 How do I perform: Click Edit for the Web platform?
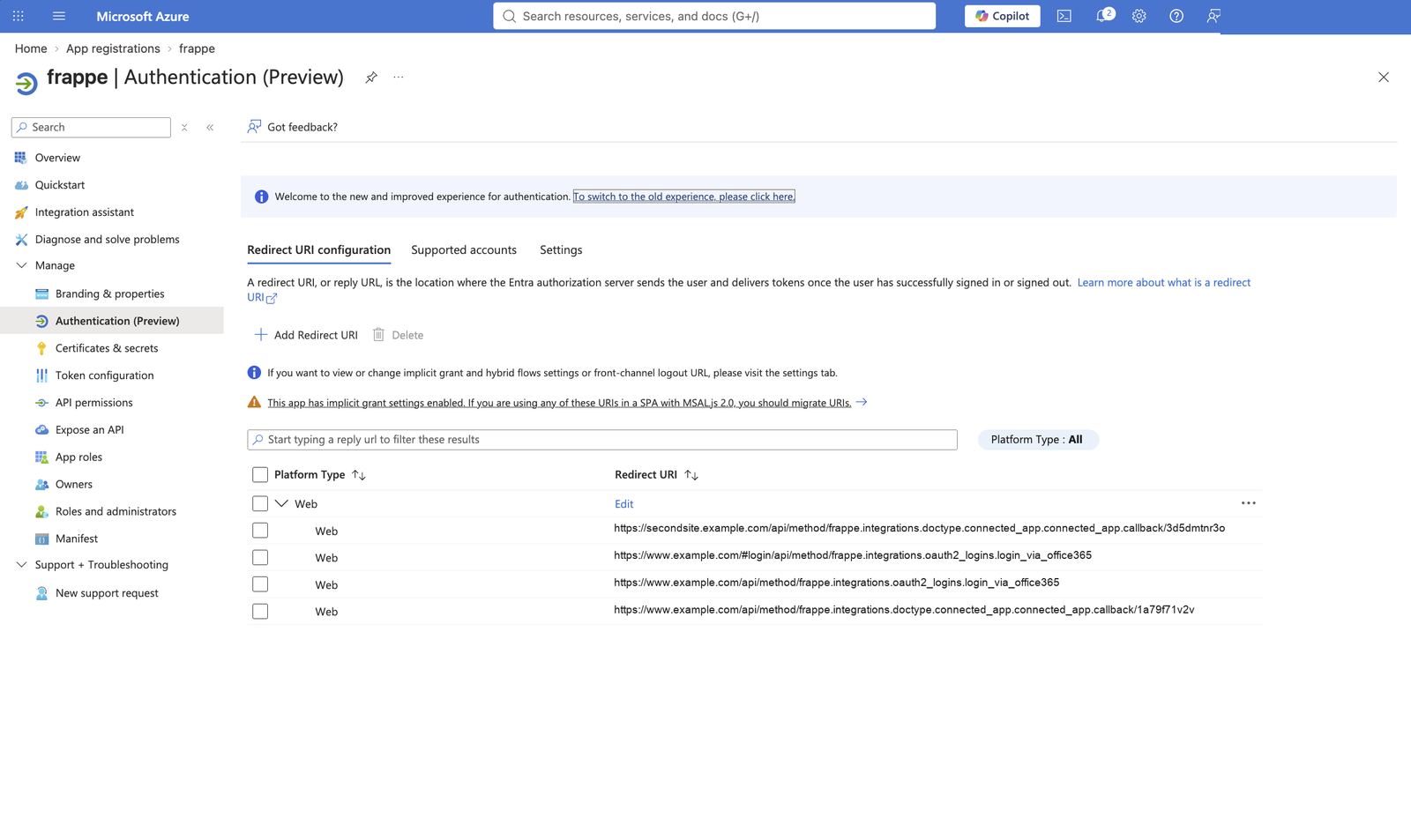click(623, 504)
